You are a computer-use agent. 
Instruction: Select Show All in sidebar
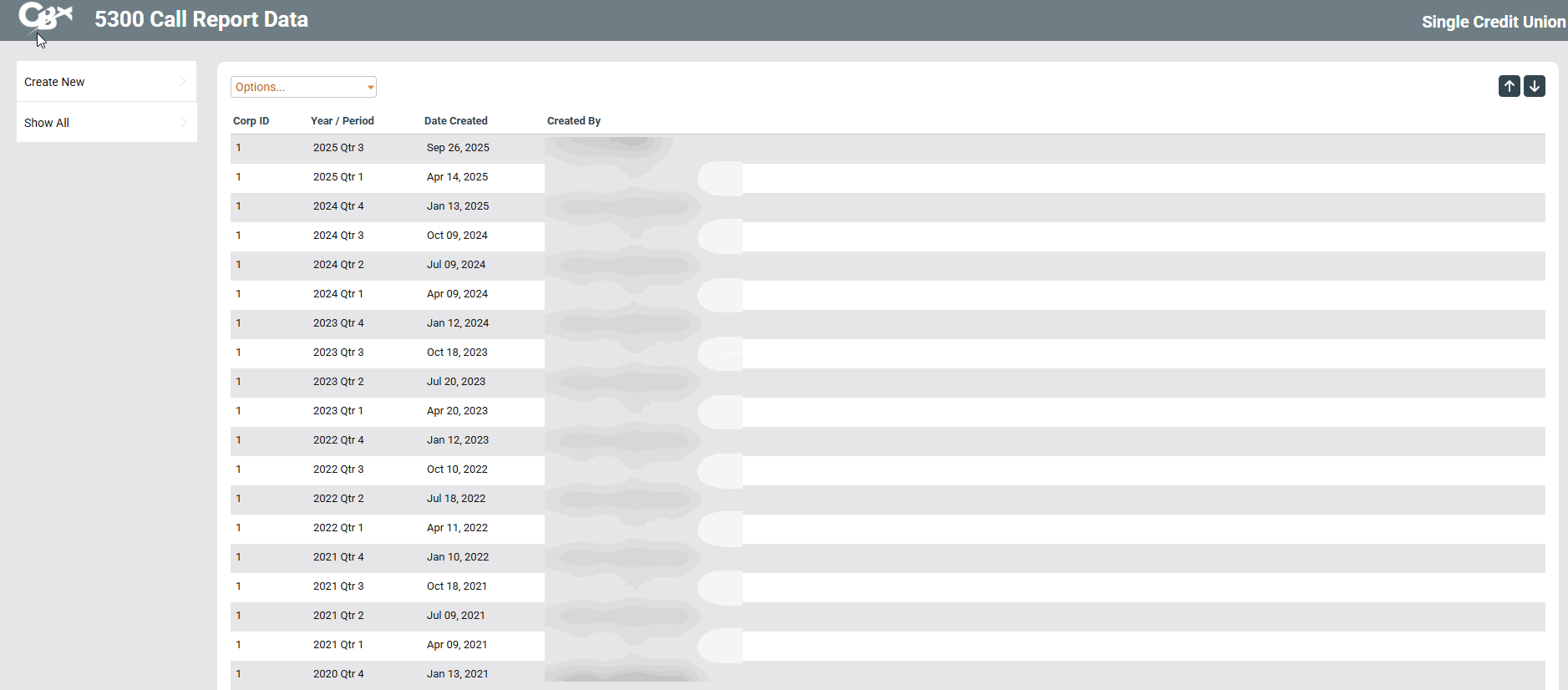tap(47, 123)
